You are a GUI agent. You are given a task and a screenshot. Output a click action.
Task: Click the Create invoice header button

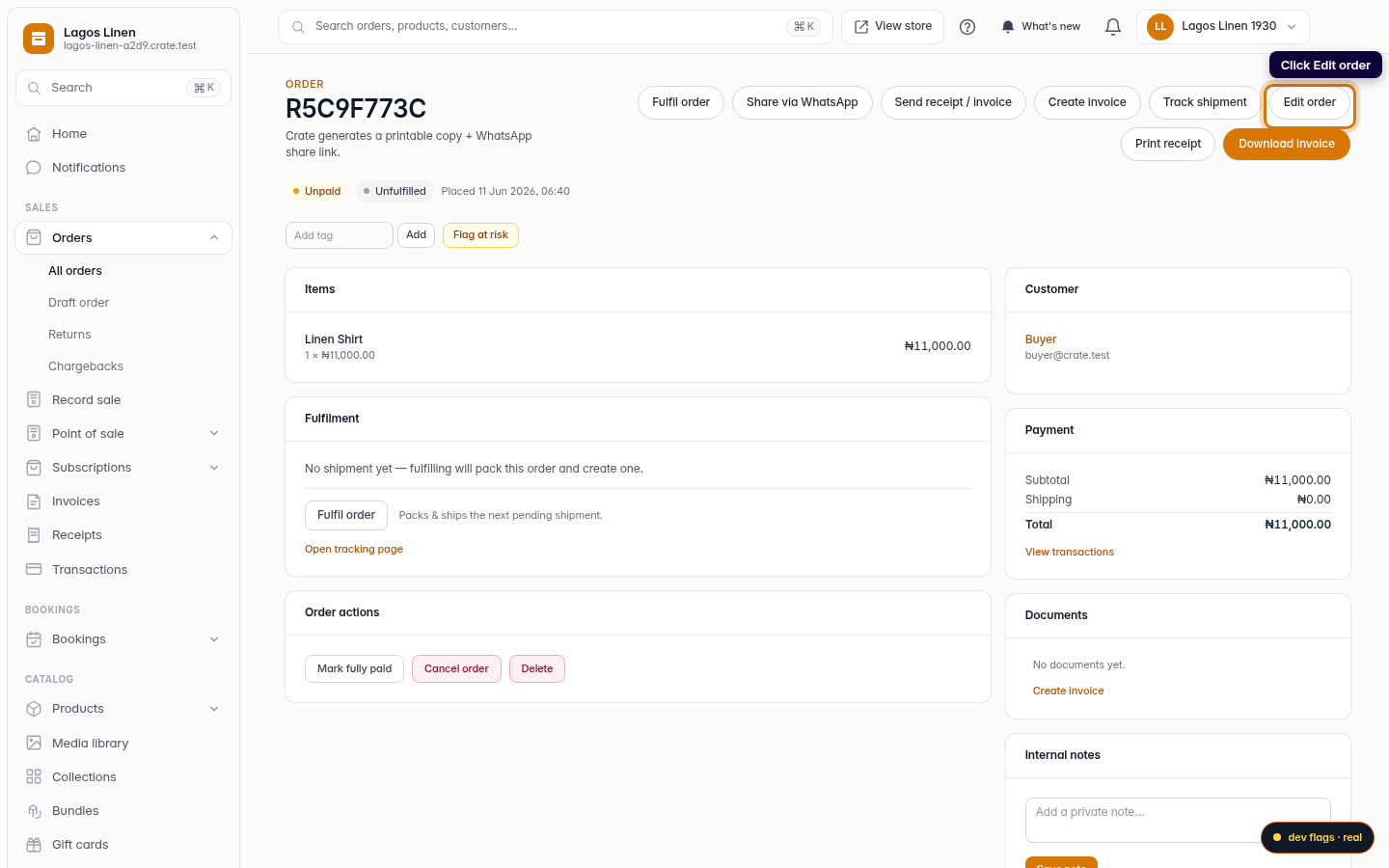[x=1087, y=102]
